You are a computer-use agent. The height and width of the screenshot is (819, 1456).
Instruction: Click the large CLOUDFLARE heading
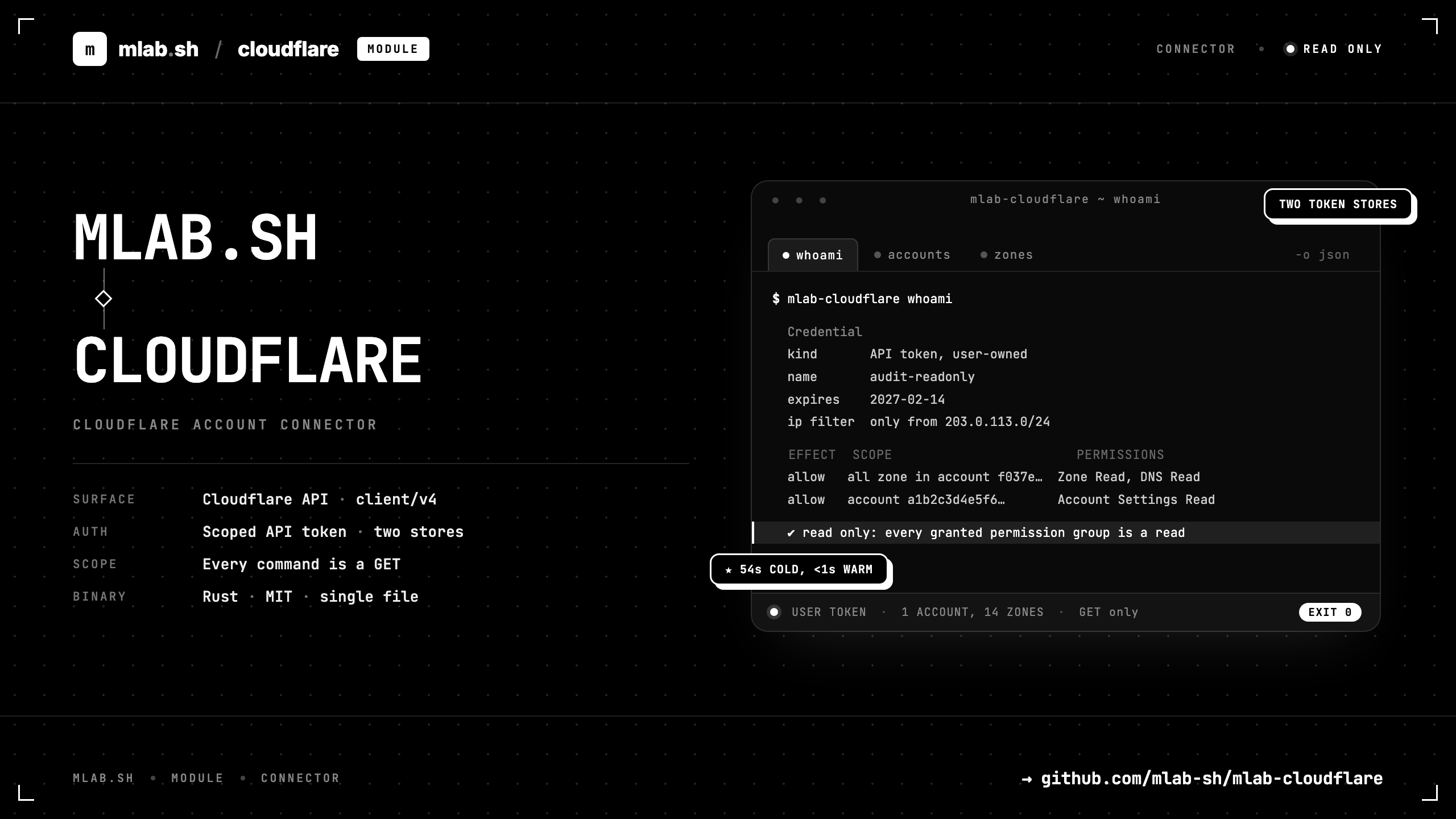(x=248, y=361)
